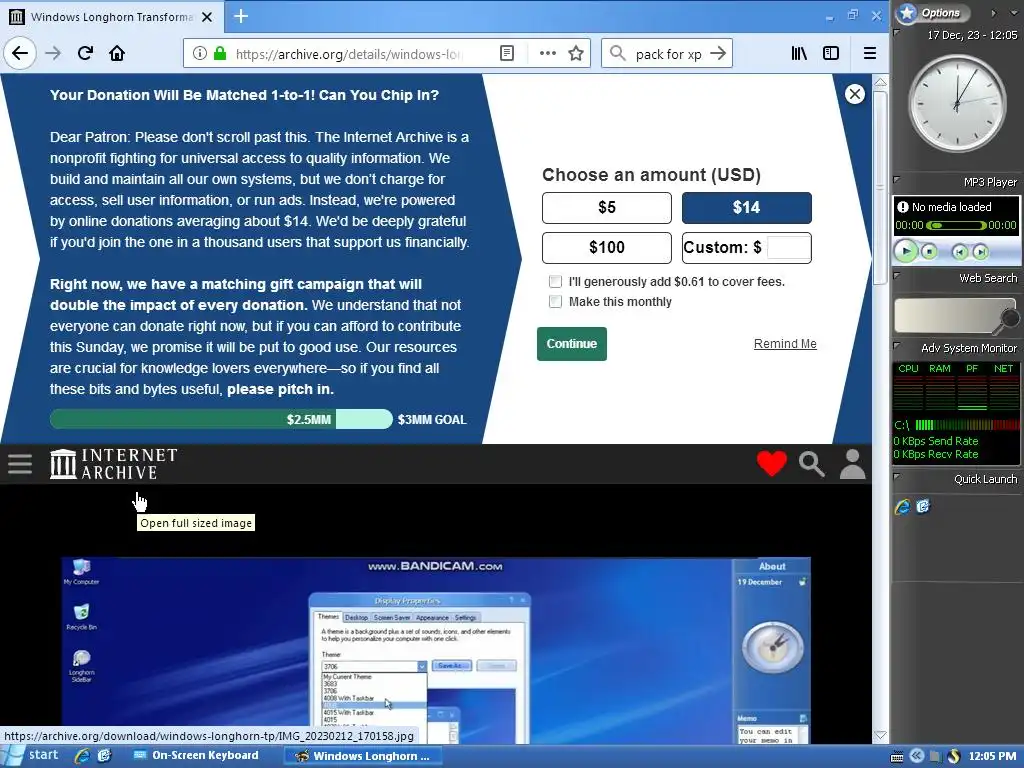Screen dimensions: 1024x768
Task: Open the Windows start menu
Action: coord(31,756)
